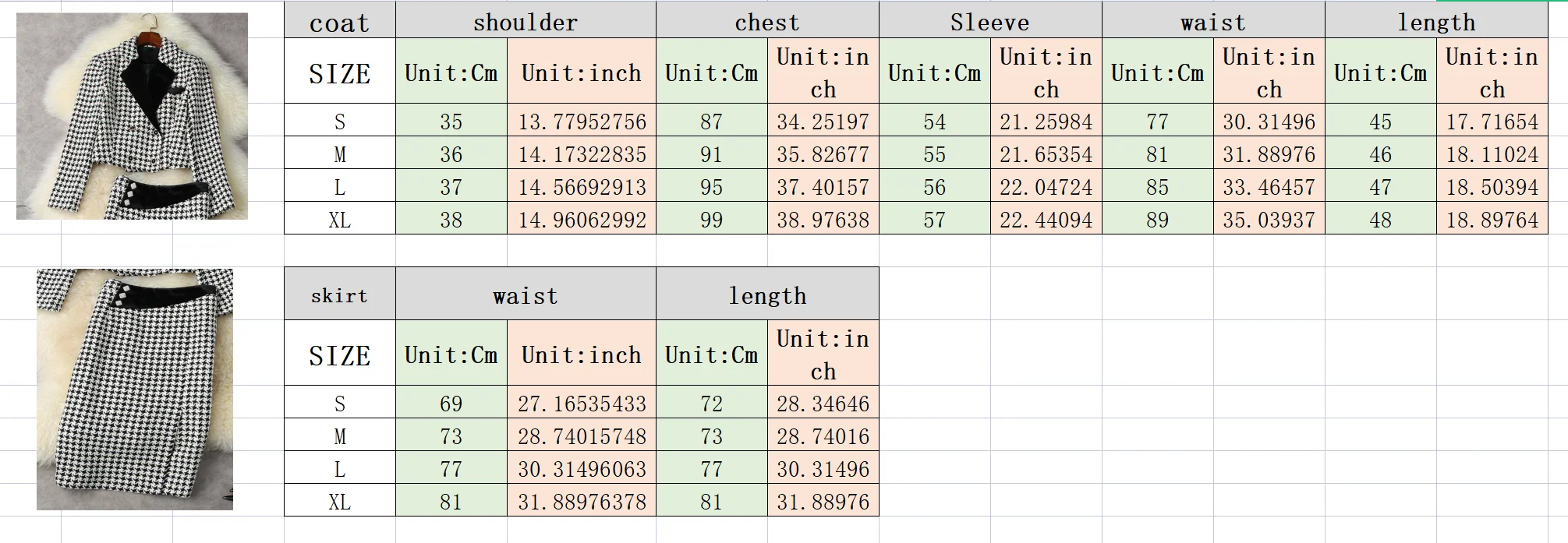Screen dimensions: 1568x543
Task: Click the skirt table 'SIZE' cell
Action: click(339, 355)
